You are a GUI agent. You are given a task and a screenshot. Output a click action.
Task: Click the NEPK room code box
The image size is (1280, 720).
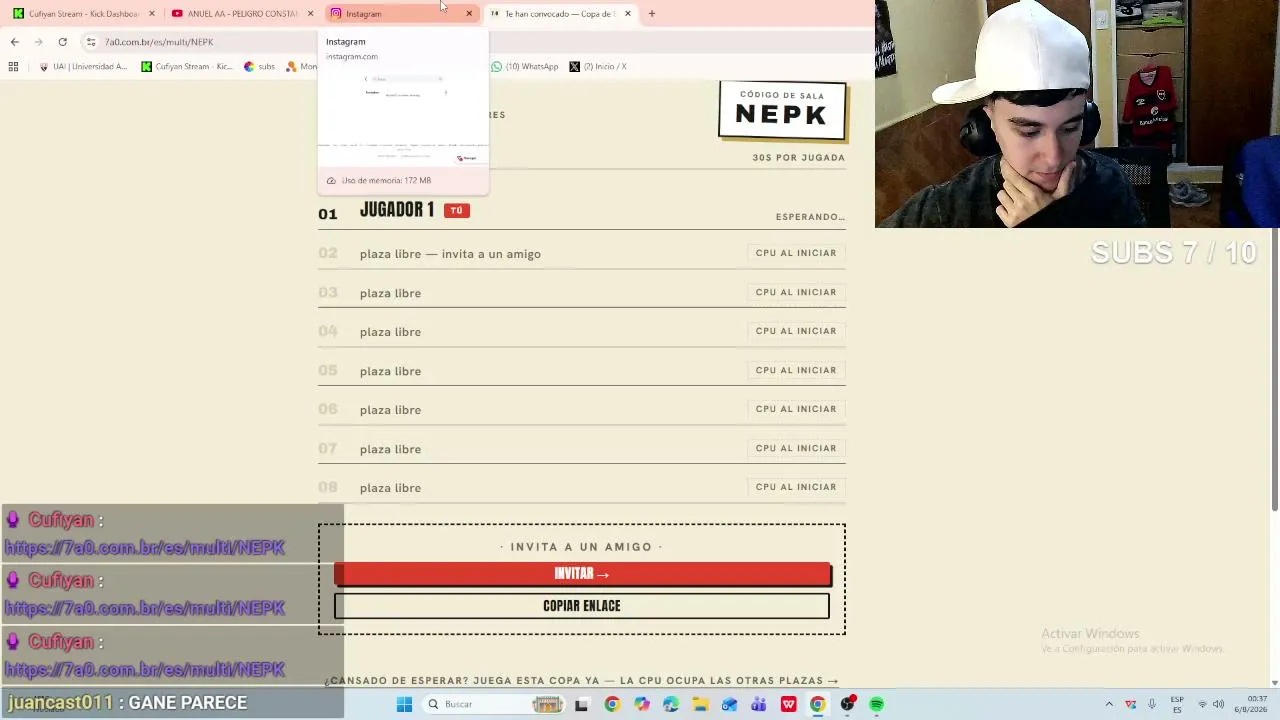point(782,110)
